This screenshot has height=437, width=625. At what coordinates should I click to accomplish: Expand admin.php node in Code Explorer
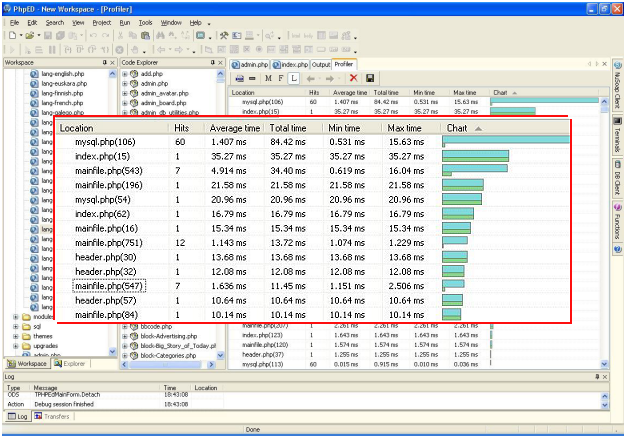(x=125, y=83)
